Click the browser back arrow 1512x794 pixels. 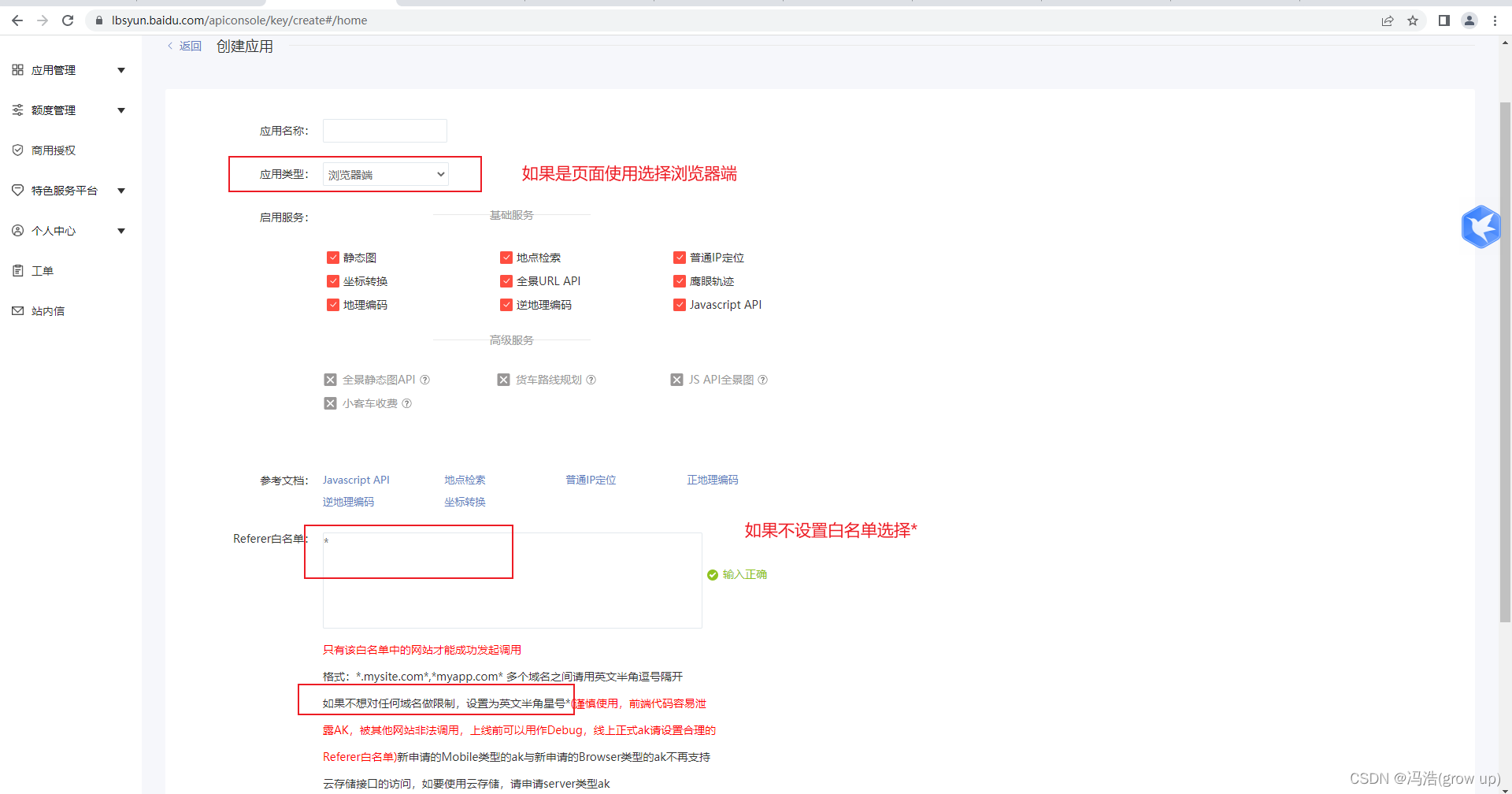[x=17, y=20]
